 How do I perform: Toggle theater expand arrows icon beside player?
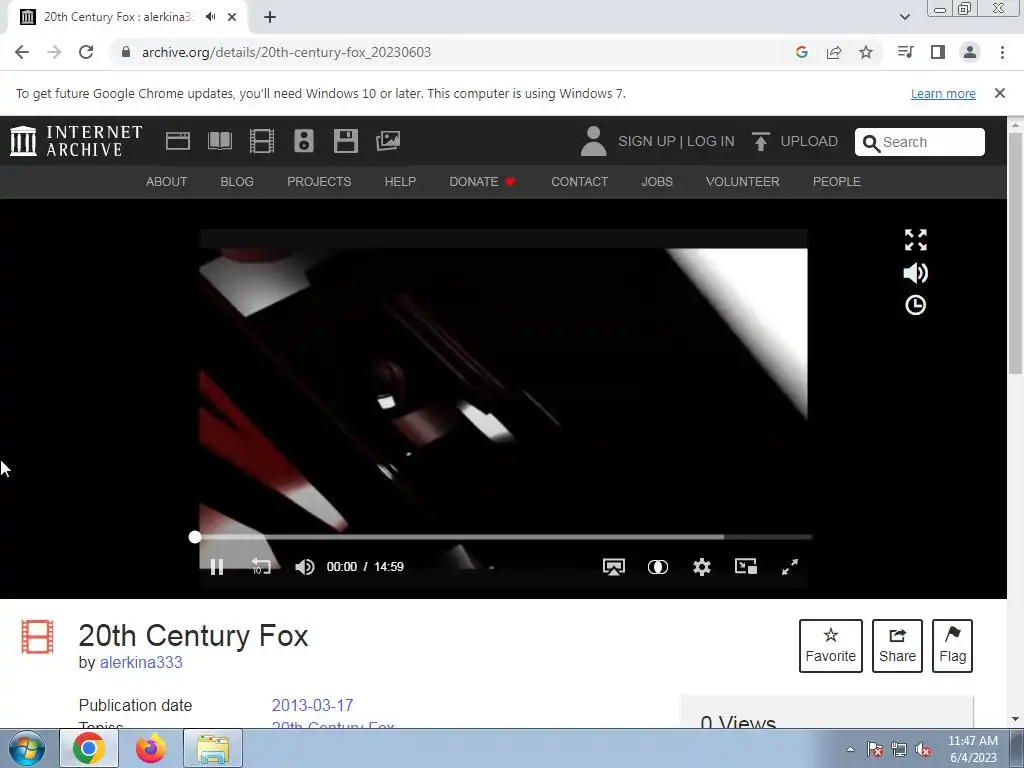(x=916, y=240)
